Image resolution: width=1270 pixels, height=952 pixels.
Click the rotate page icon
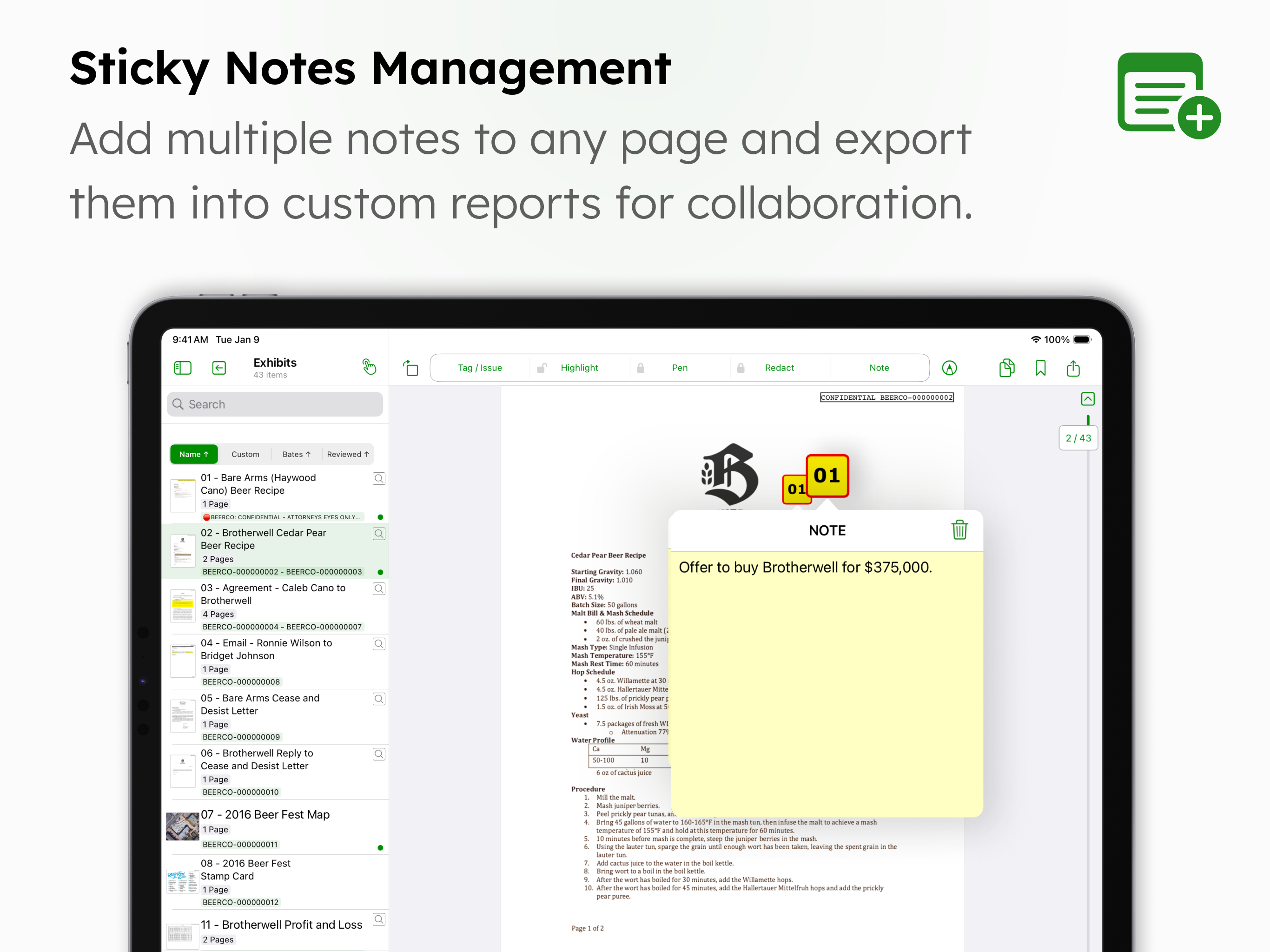[410, 368]
